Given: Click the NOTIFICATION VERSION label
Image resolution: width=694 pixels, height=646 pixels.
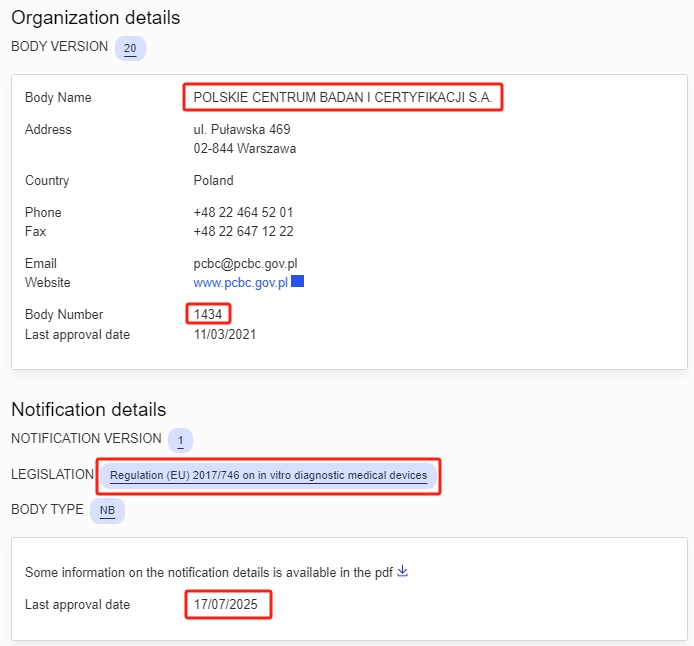Looking at the screenshot, I should [86, 438].
